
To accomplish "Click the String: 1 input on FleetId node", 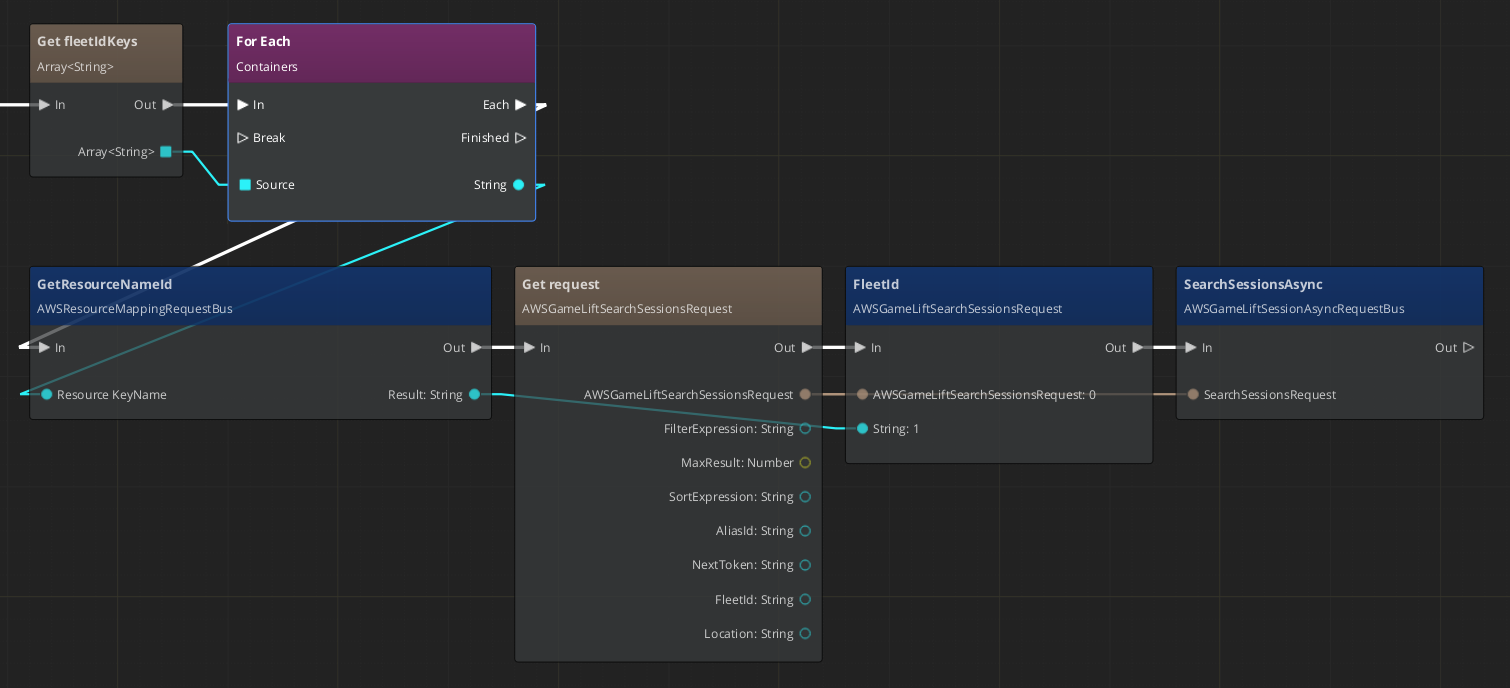I will (862, 428).
